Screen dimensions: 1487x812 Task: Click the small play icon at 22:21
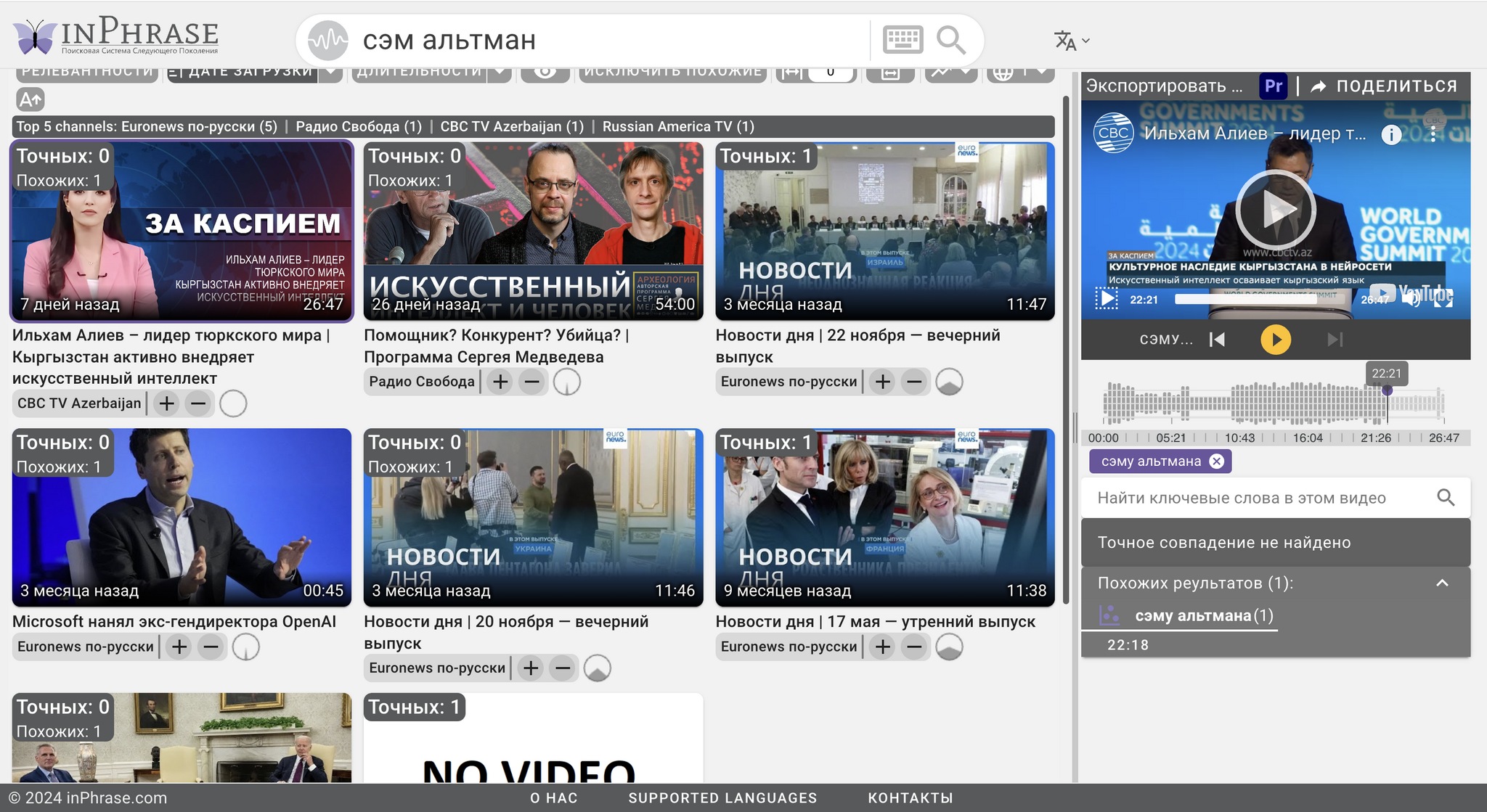[1107, 298]
